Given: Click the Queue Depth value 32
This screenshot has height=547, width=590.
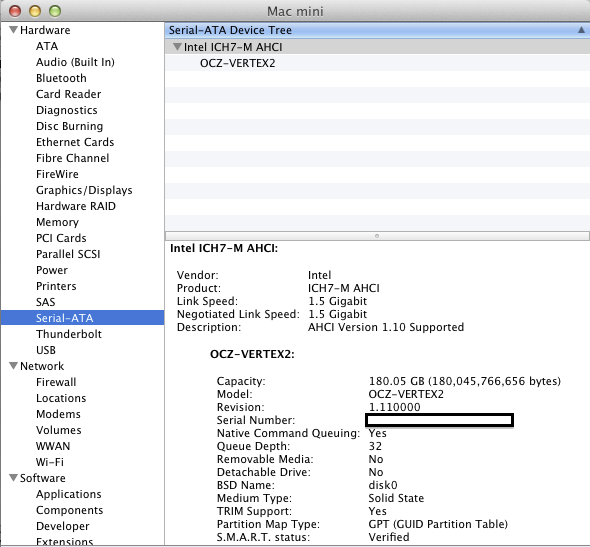Looking at the screenshot, I should click(x=375, y=446).
